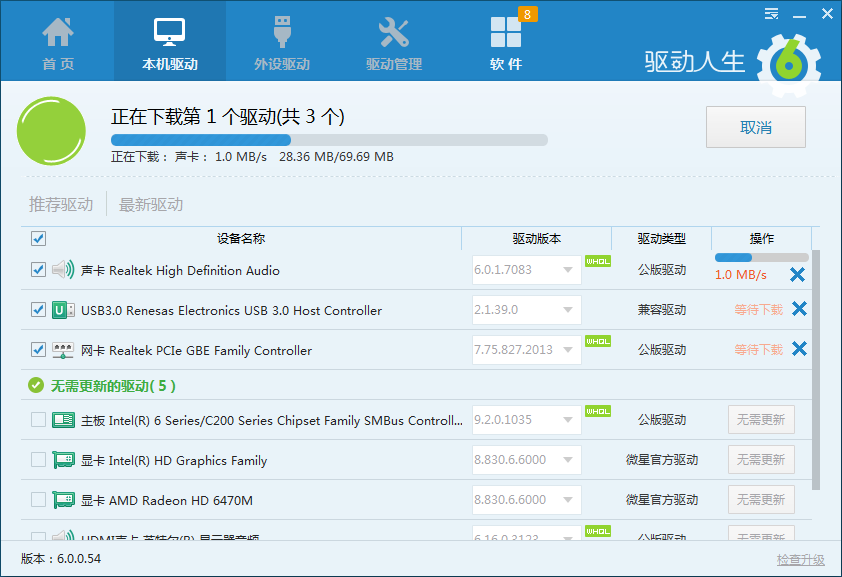Switch to the 推荐驱动 tab

point(61,205)
